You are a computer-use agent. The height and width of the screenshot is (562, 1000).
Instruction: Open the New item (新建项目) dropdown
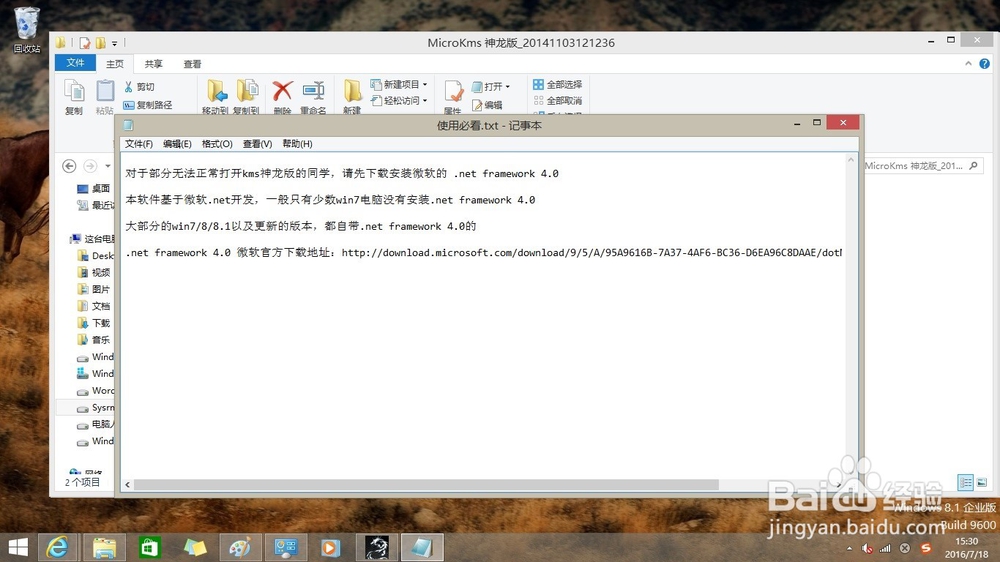(x=399, y=84)
